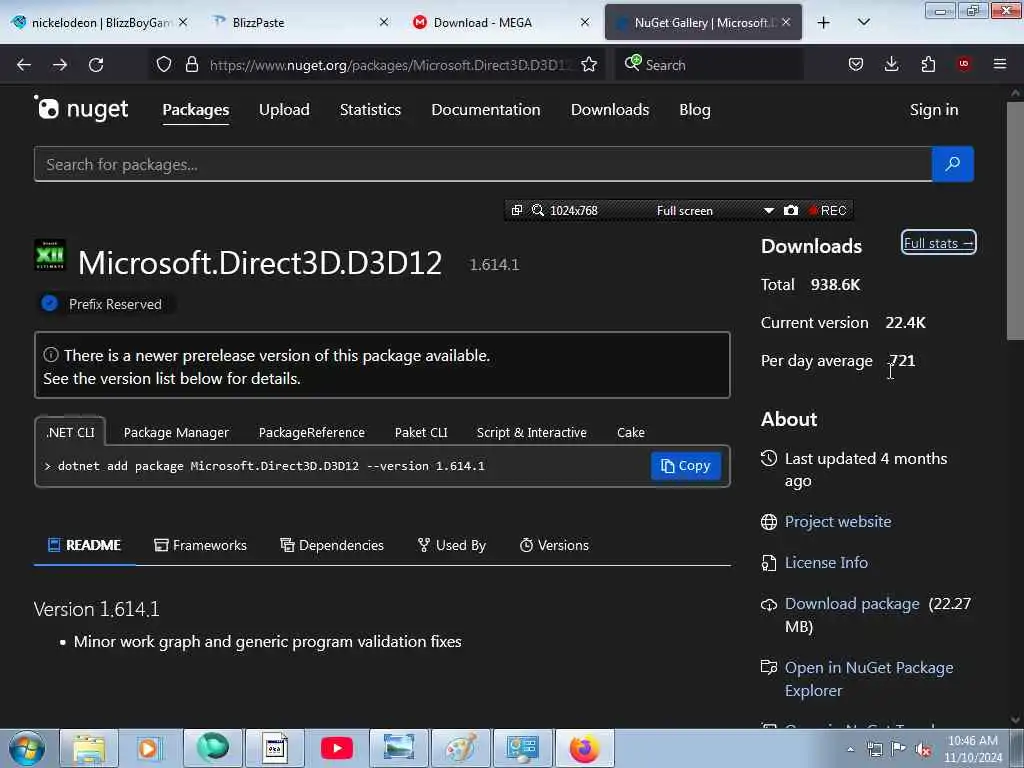This screenshot has width=1024, height=768.
Task: Open the Documentation nav item
Action: (486, 110)
